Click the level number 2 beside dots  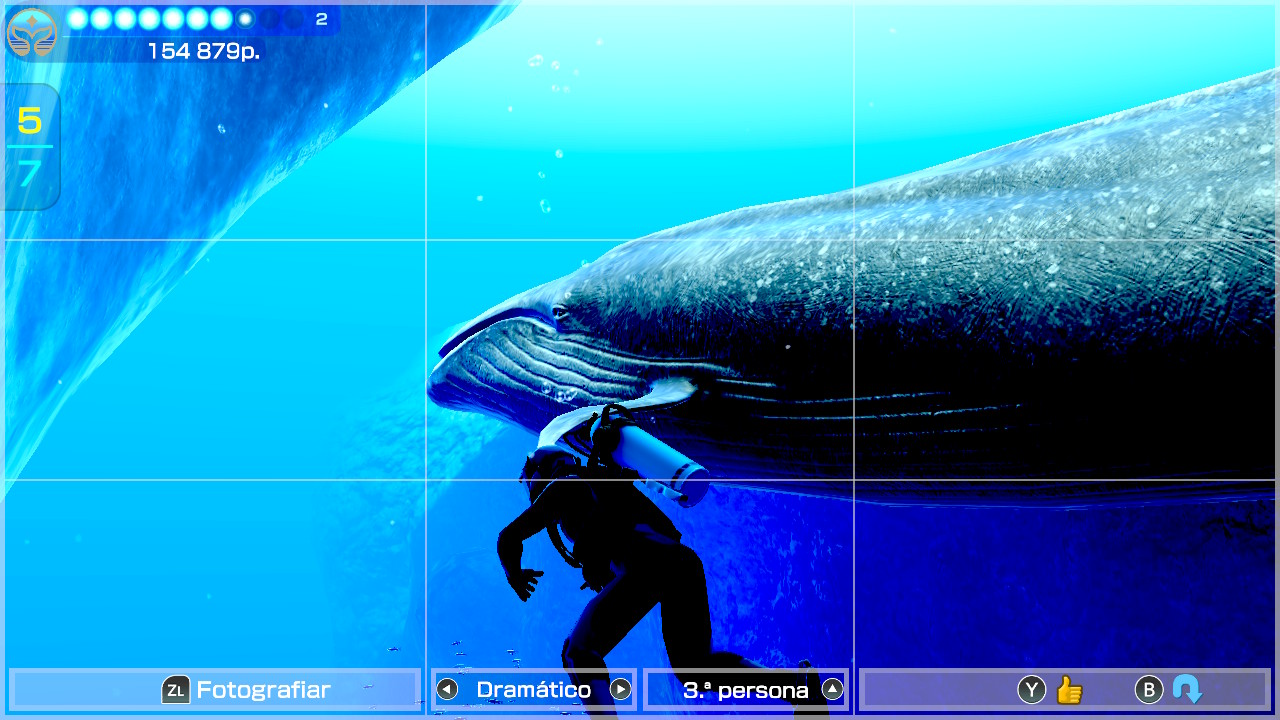pos(321,19)
